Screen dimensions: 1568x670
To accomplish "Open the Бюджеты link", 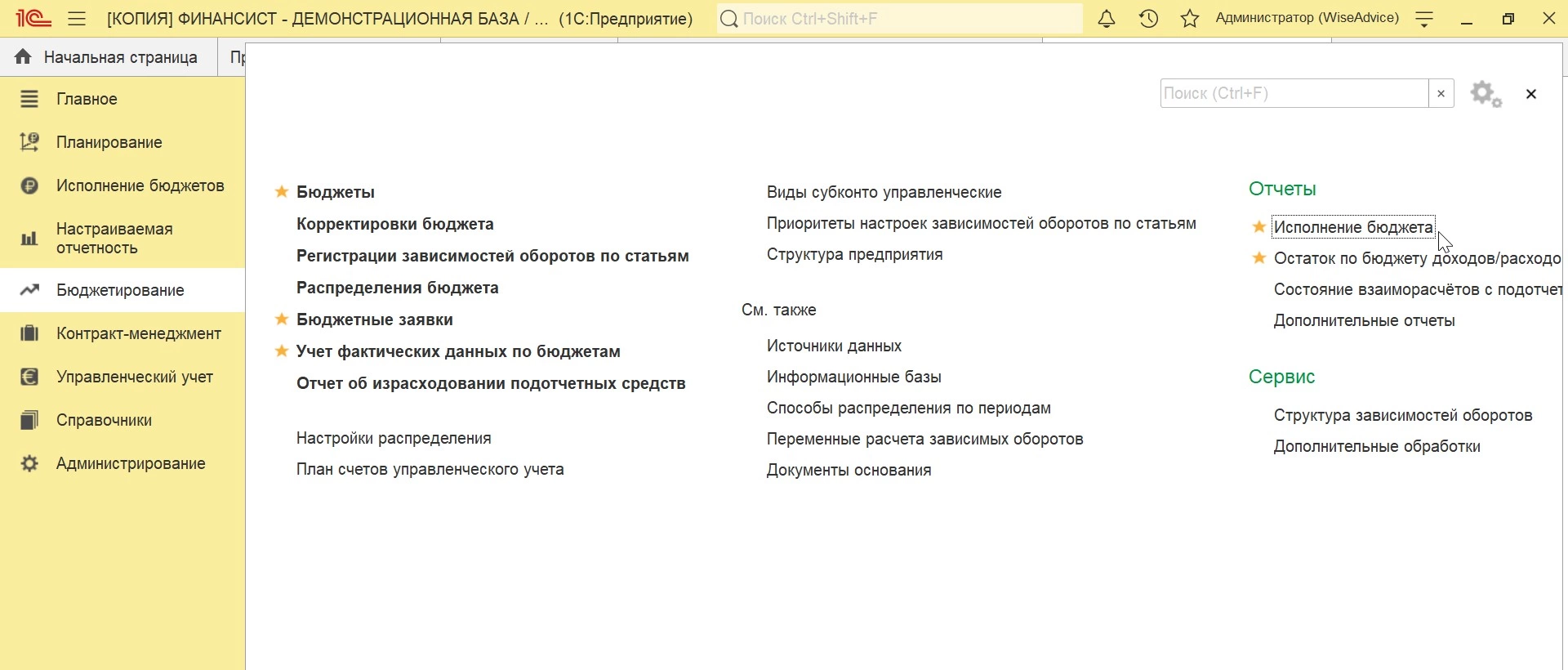I will 336,192.
